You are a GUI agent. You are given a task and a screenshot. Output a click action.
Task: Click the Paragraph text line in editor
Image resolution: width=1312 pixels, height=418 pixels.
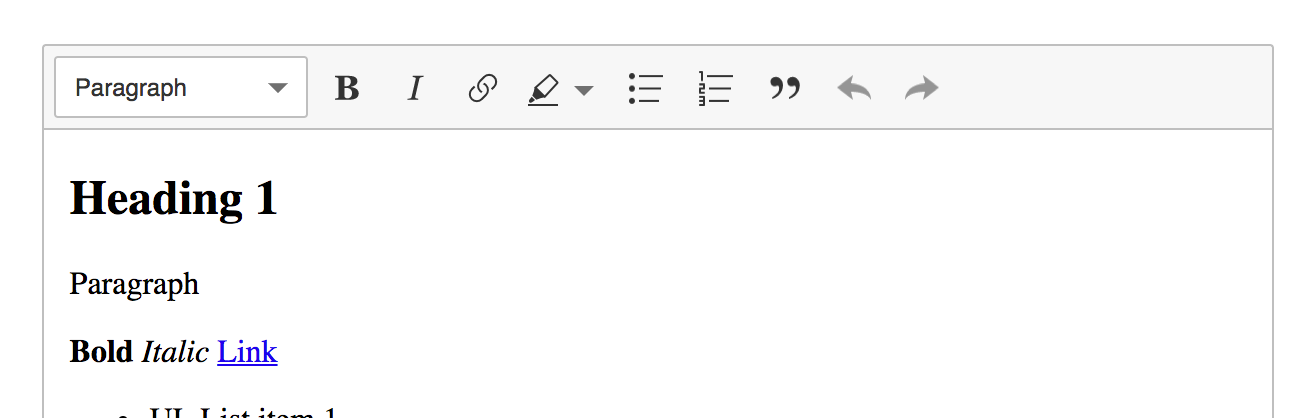pos(134,285)
